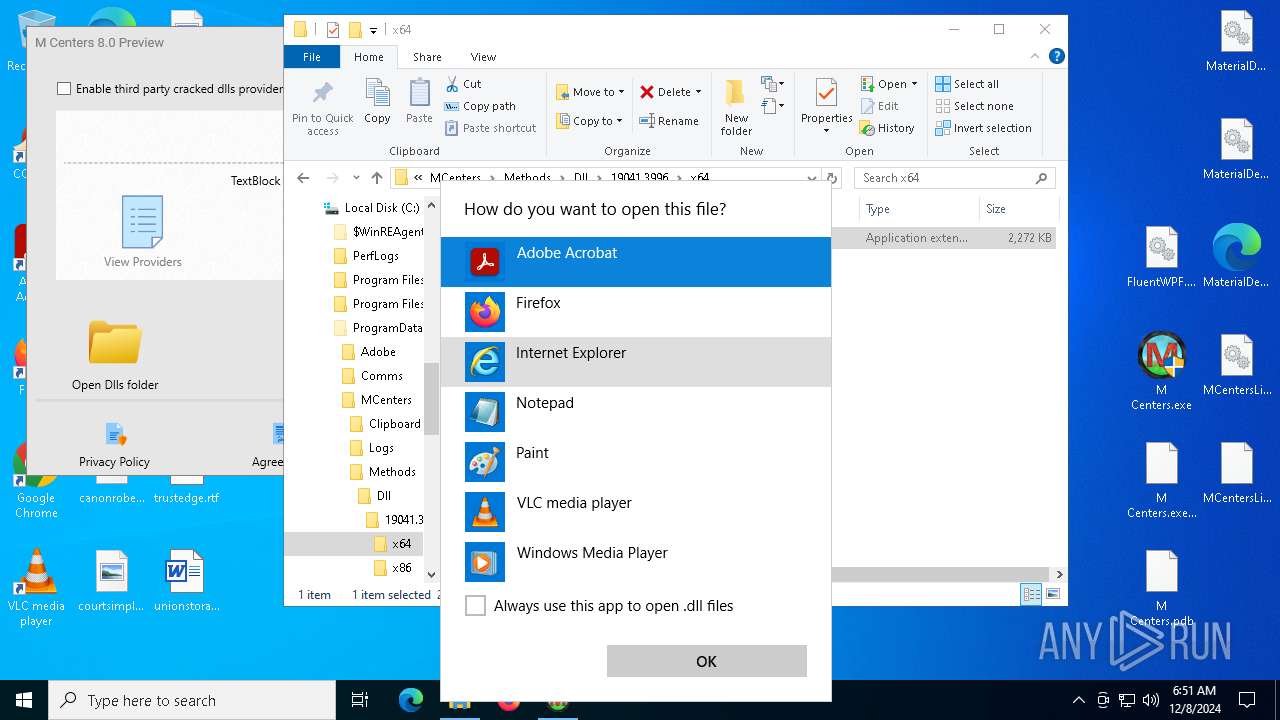Click Select none in the ribbon
This screenshot has height=720, width=1280.
pos(974,106)
